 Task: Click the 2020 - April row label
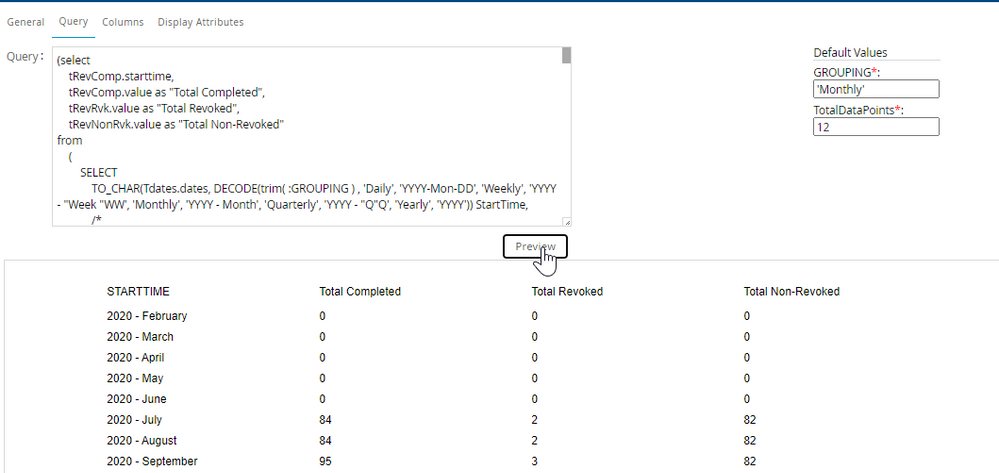click(136, 357)
